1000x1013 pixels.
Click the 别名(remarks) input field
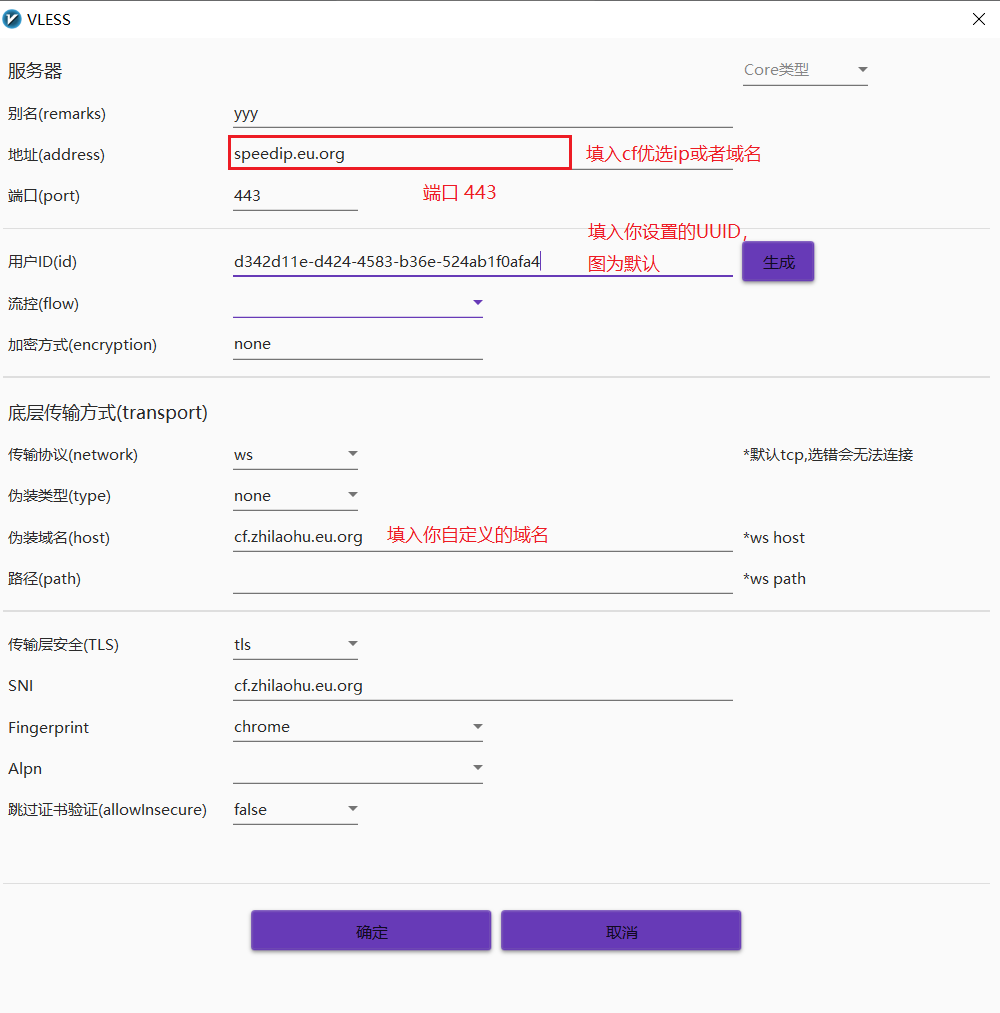(482, 114)
